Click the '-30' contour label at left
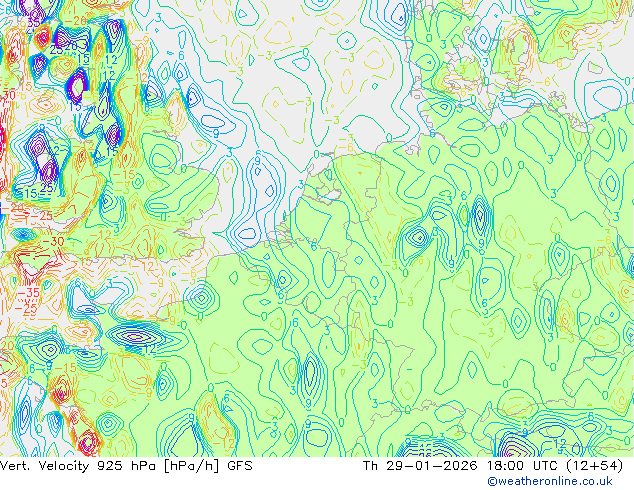634x490 pixels. 53,242
